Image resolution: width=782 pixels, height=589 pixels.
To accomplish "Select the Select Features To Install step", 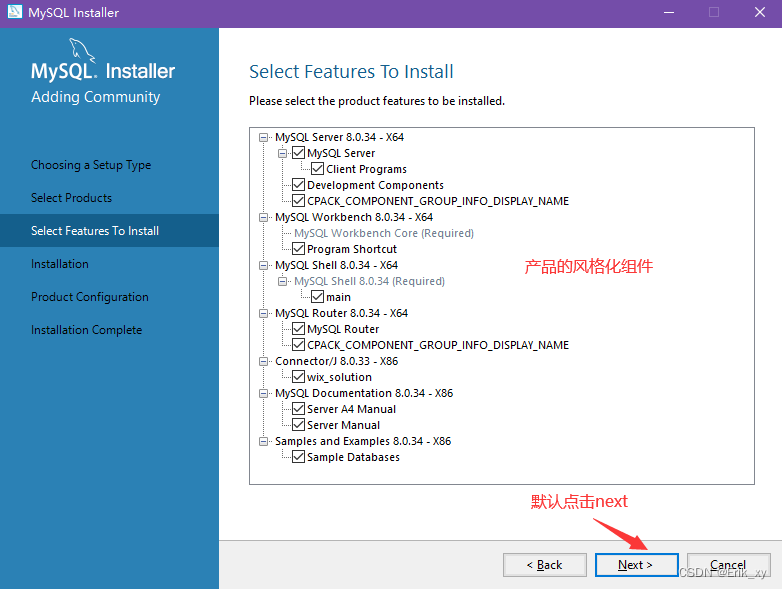I will pyautogui.click(x=109, y=230).
